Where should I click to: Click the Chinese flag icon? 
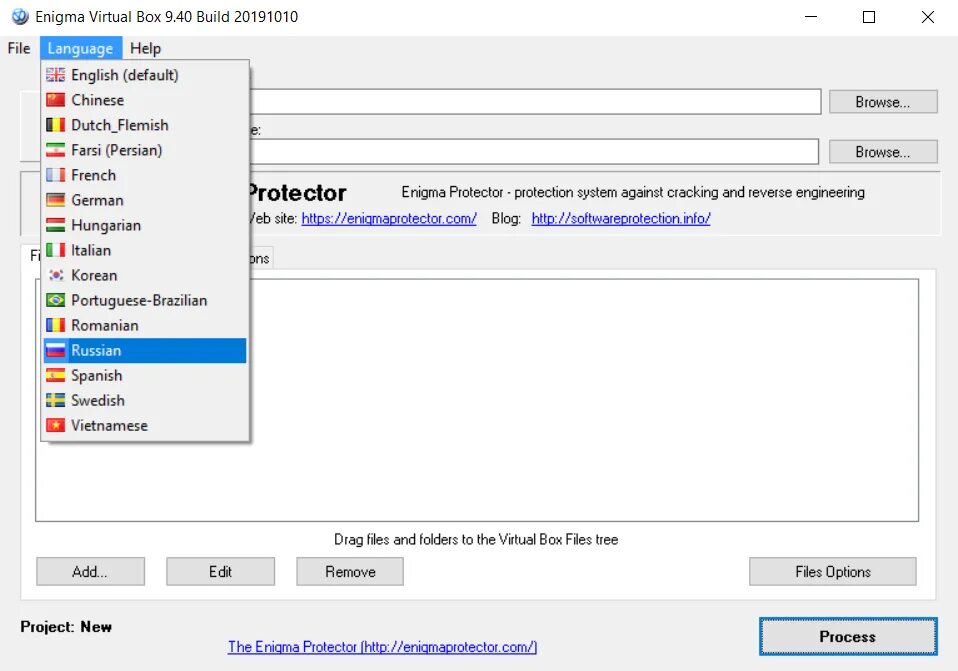click(x=55, y=100)
